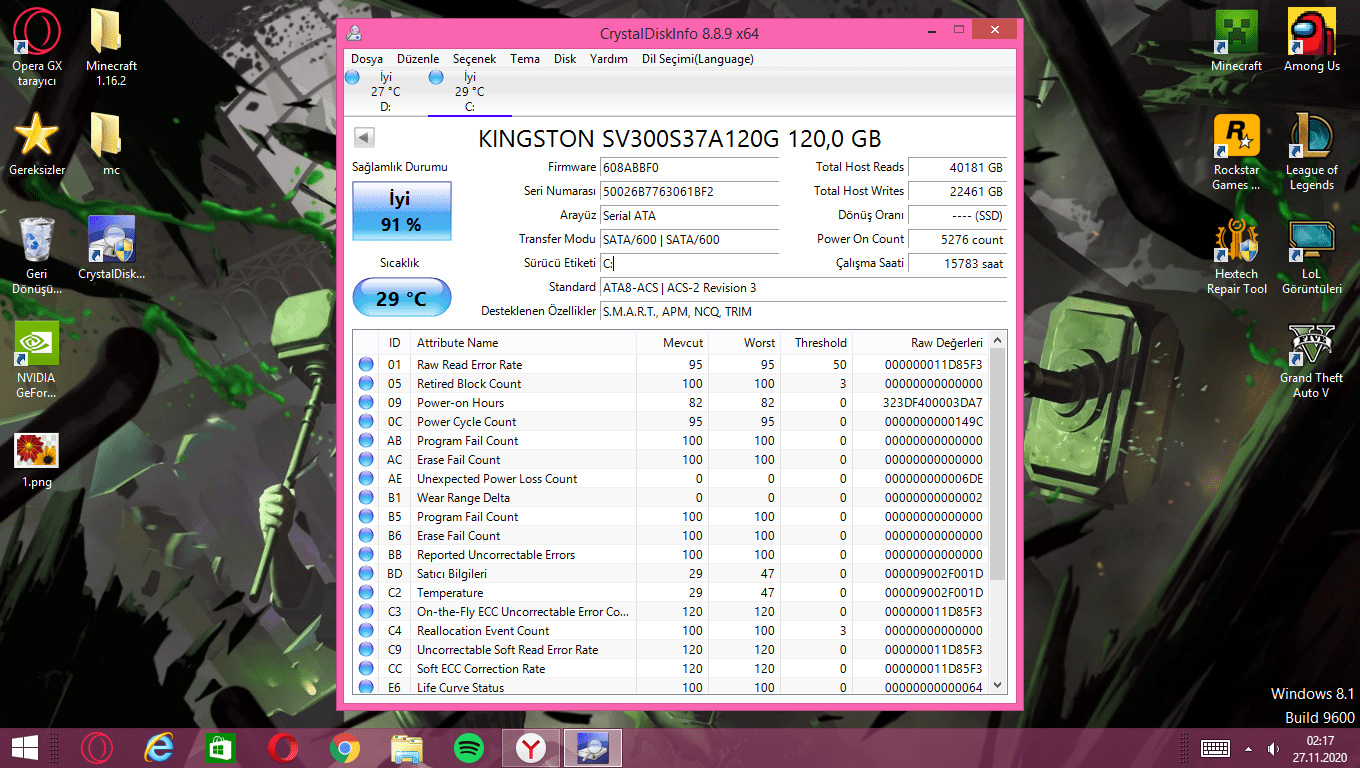Viewport: 1360px width, 768px height.
Task: Open the Minecraft 1.16.2 folder
Action: 111,47
